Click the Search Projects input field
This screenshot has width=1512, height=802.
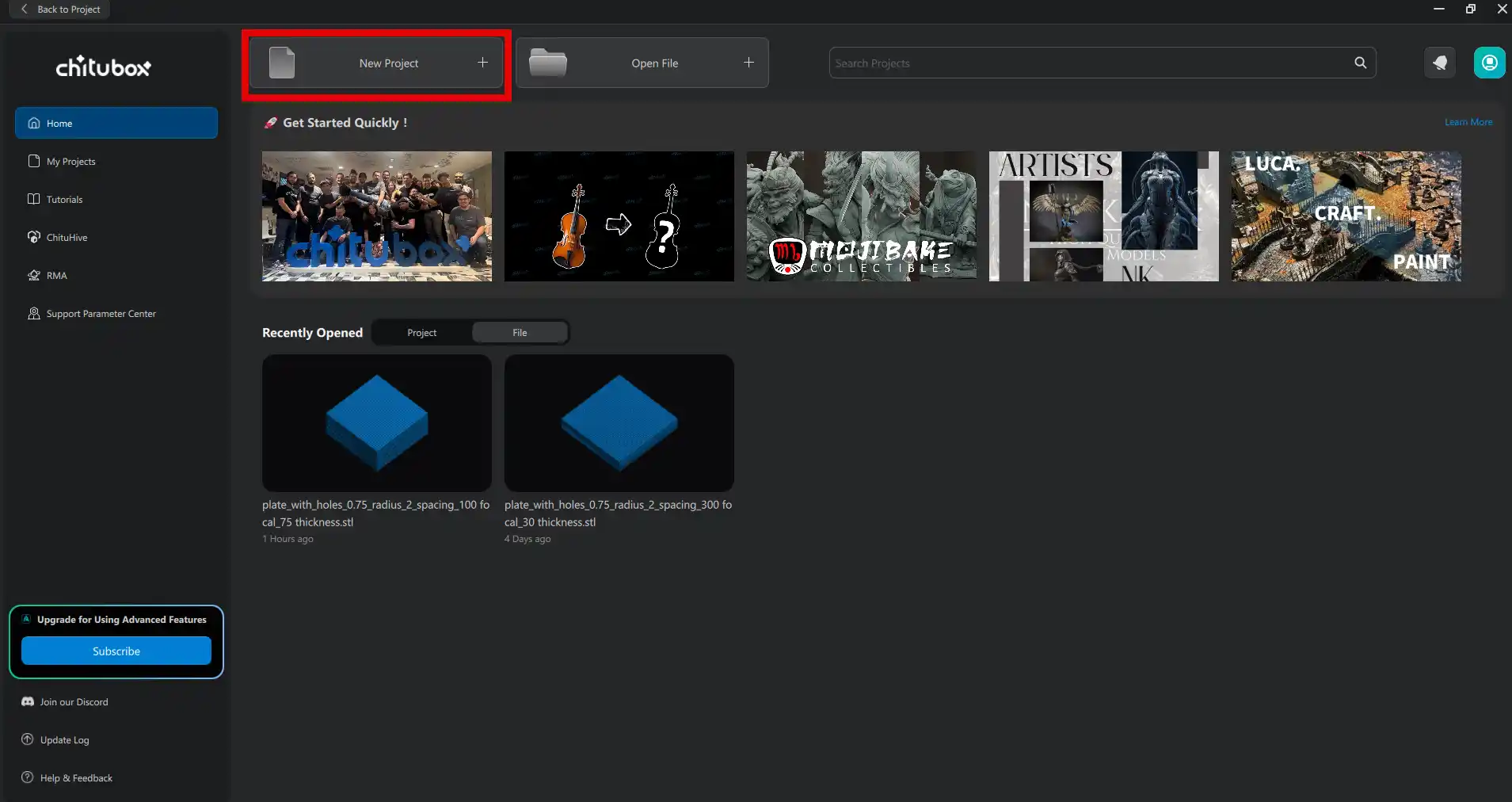[x=1089, y=63]
